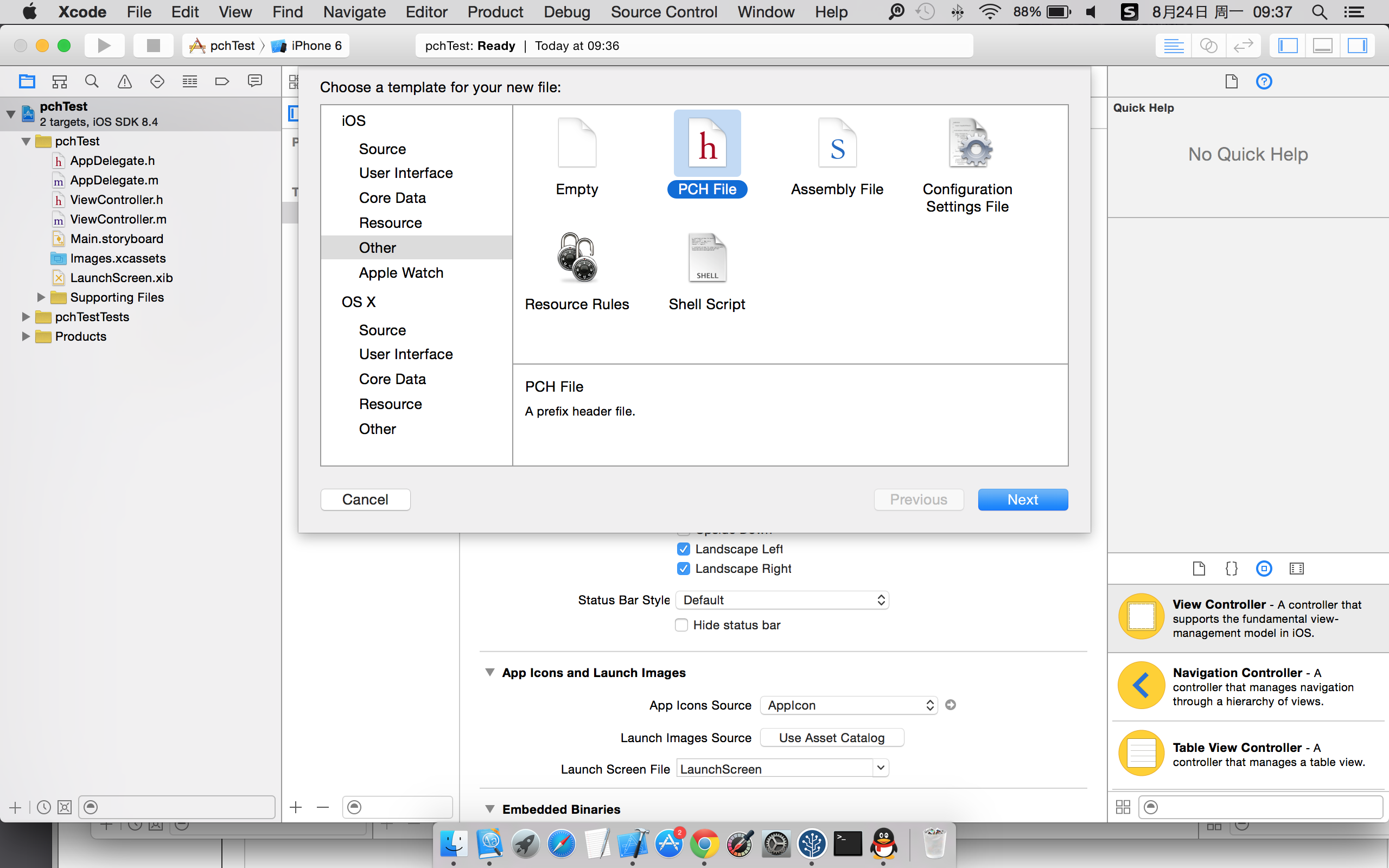The height and width of the screenshot is (868, 1389).
Task: Click the Use Asset Catalog button
Action: point(832,738)
